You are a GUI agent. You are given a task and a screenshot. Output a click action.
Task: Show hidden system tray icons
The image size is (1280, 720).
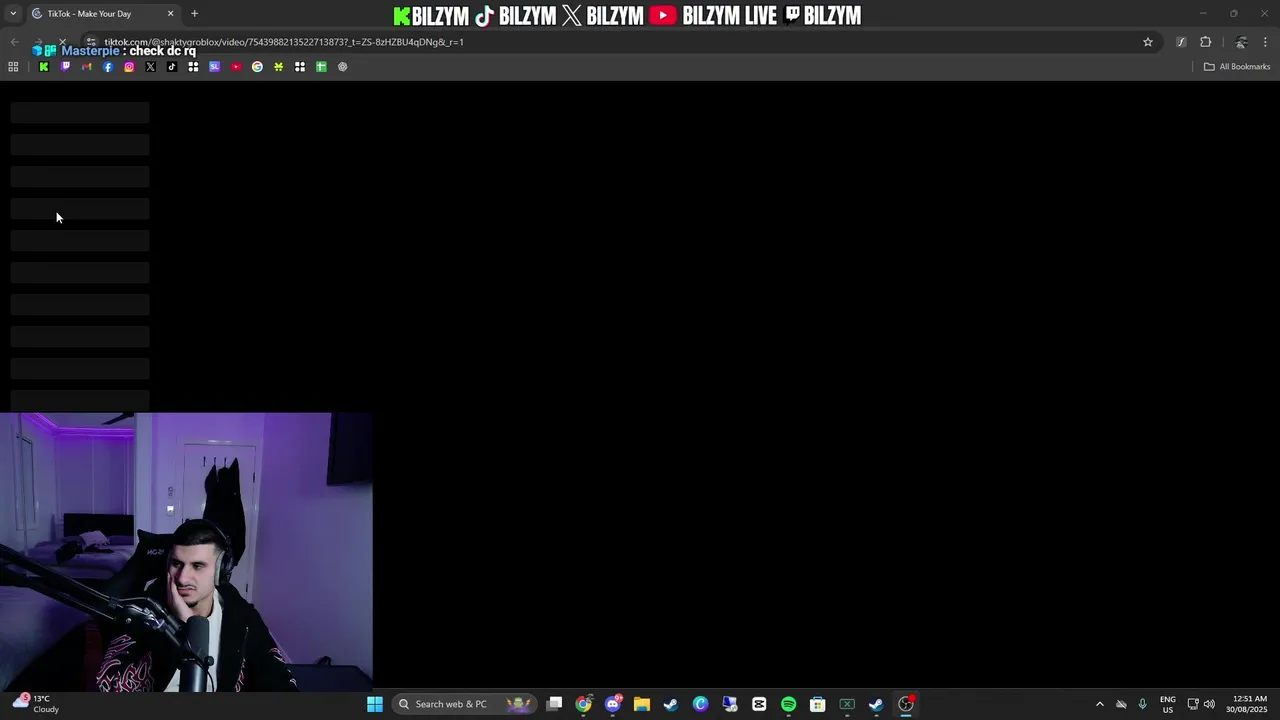[1100, 704]
